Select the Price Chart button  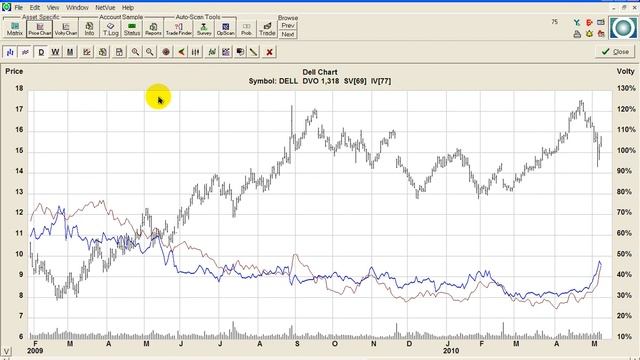[40, 29]
